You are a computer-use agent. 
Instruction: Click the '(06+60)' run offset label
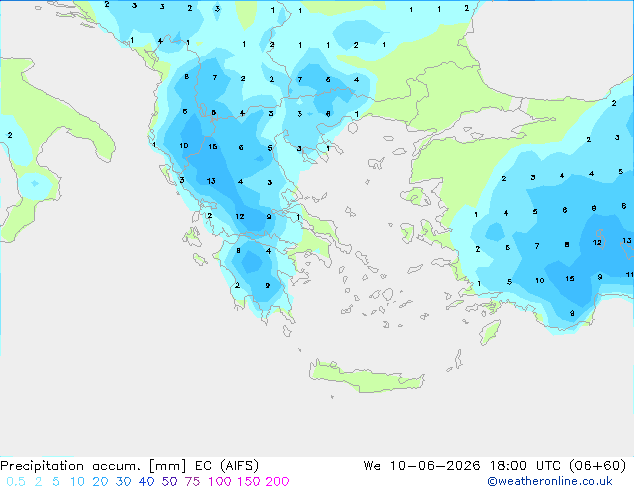pos(598,466)
